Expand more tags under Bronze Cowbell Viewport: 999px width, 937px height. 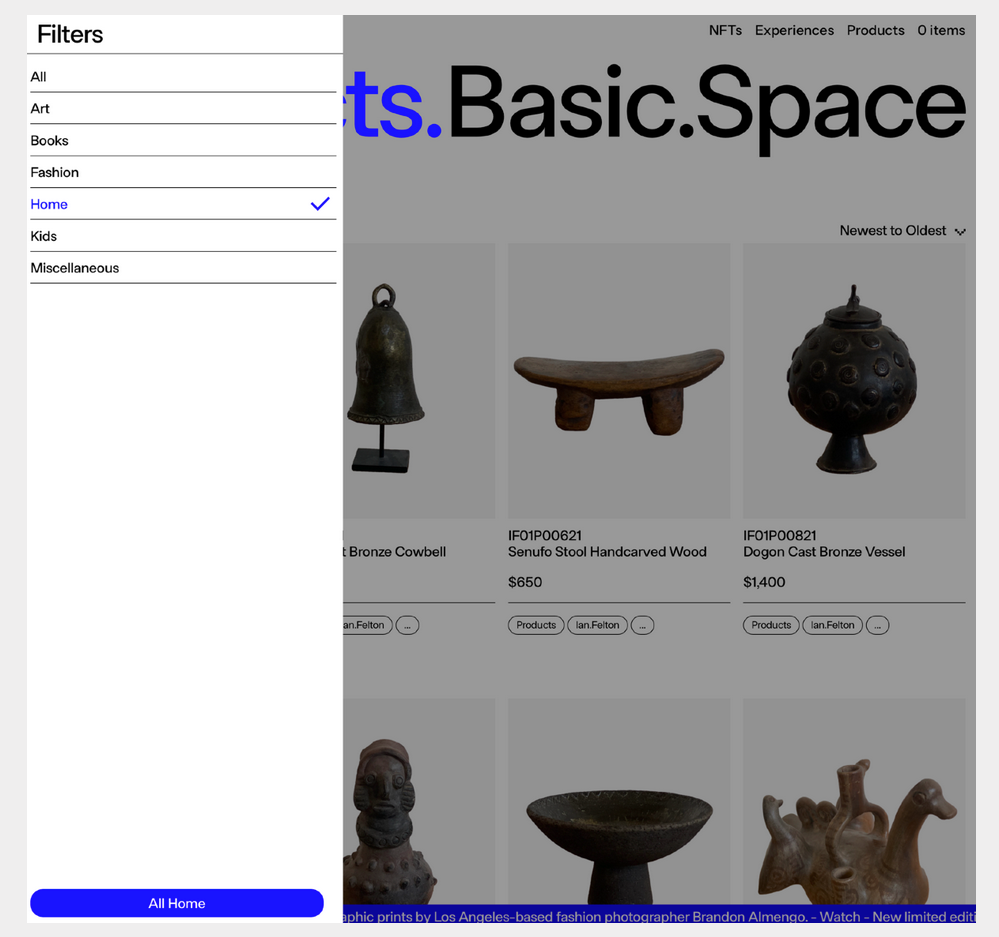coord(407,625)
